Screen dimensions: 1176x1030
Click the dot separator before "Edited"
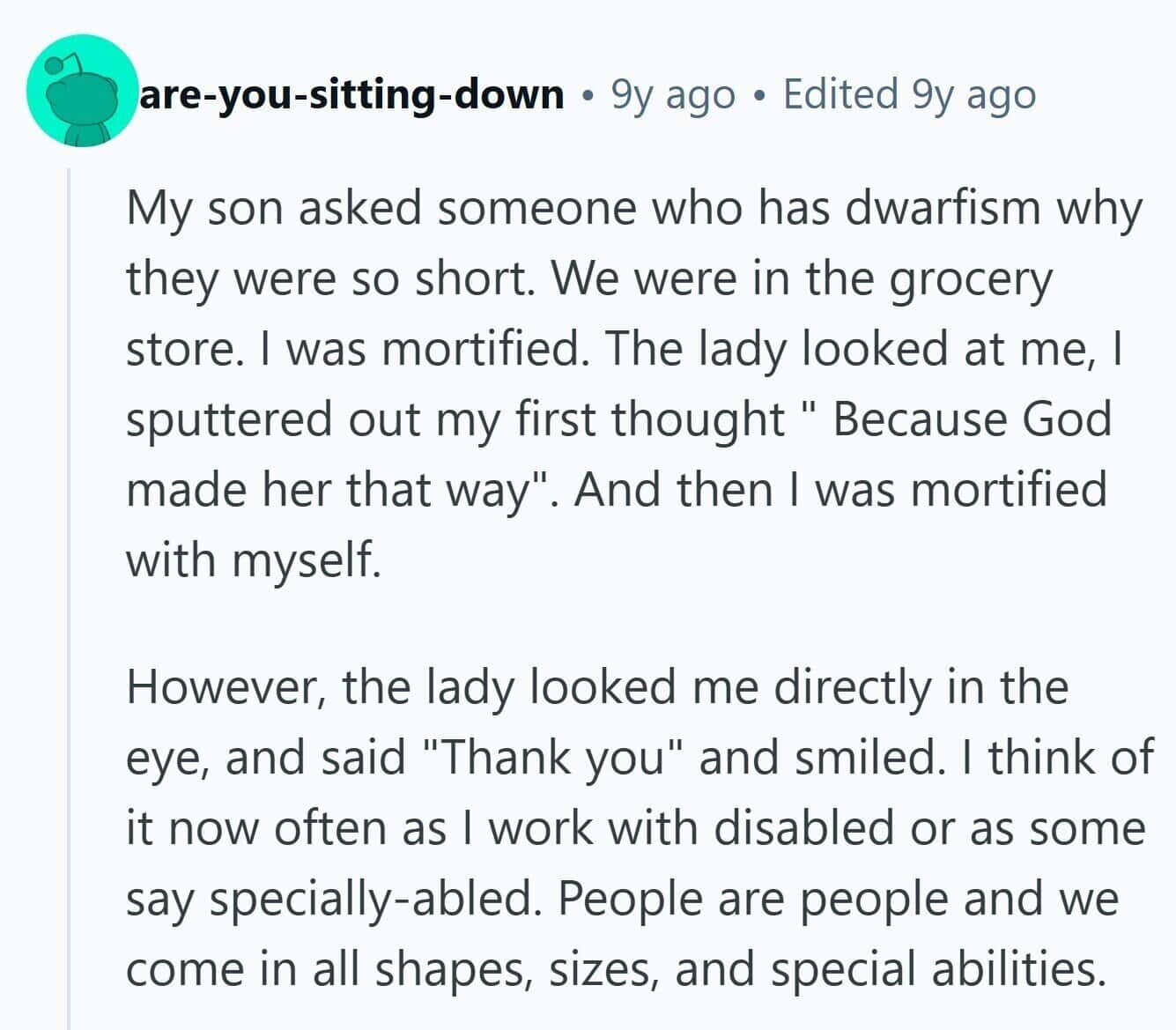pyautogui.click(x=759, y=95)
